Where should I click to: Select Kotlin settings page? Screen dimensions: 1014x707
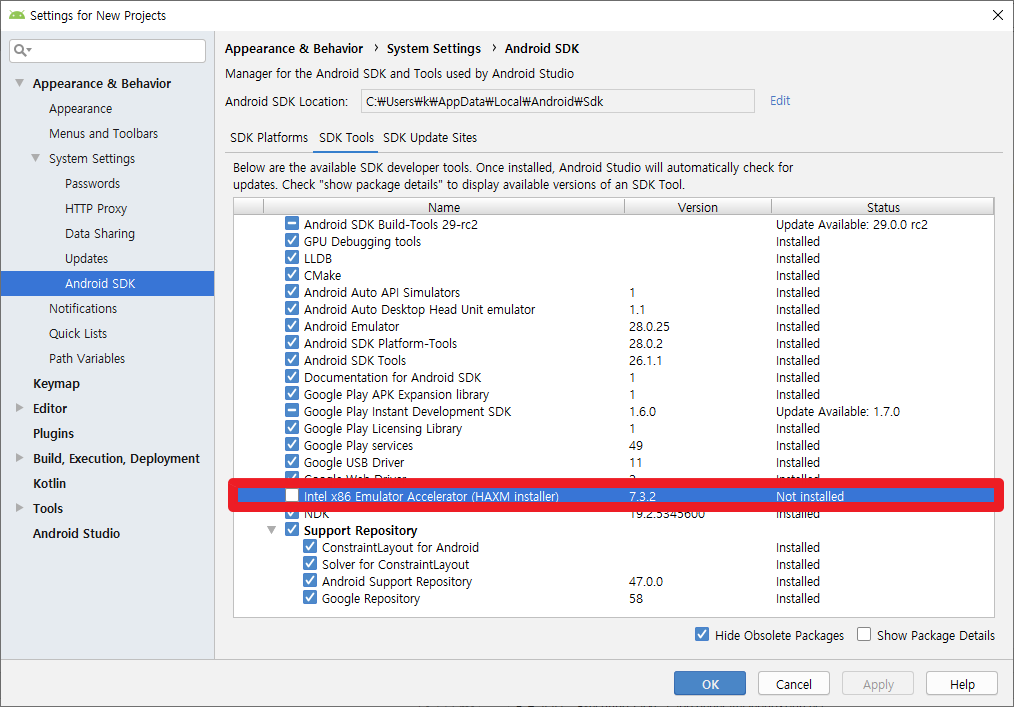click(x=49, y=483)
